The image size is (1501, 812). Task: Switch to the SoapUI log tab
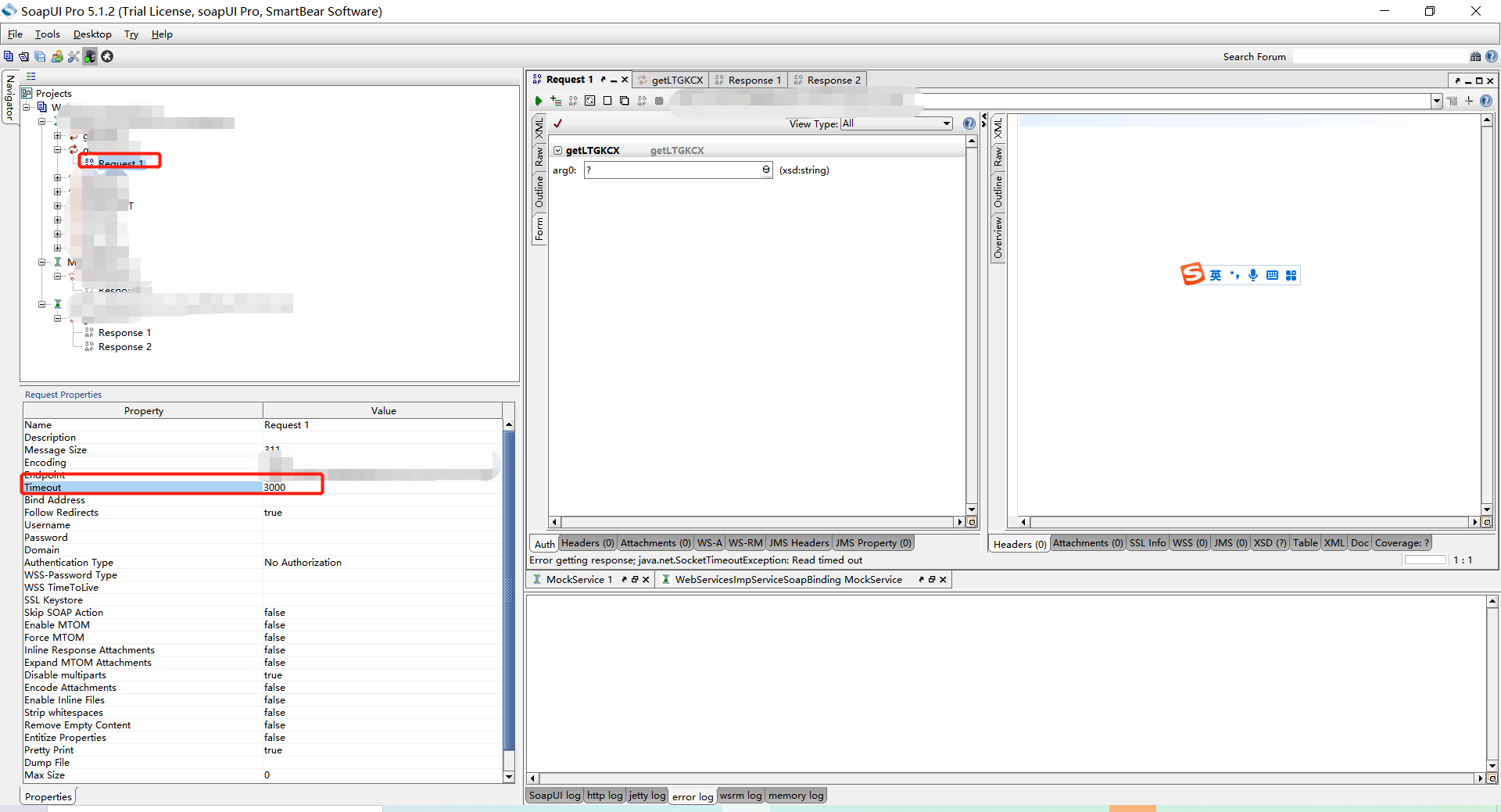[x=554, y=796]
